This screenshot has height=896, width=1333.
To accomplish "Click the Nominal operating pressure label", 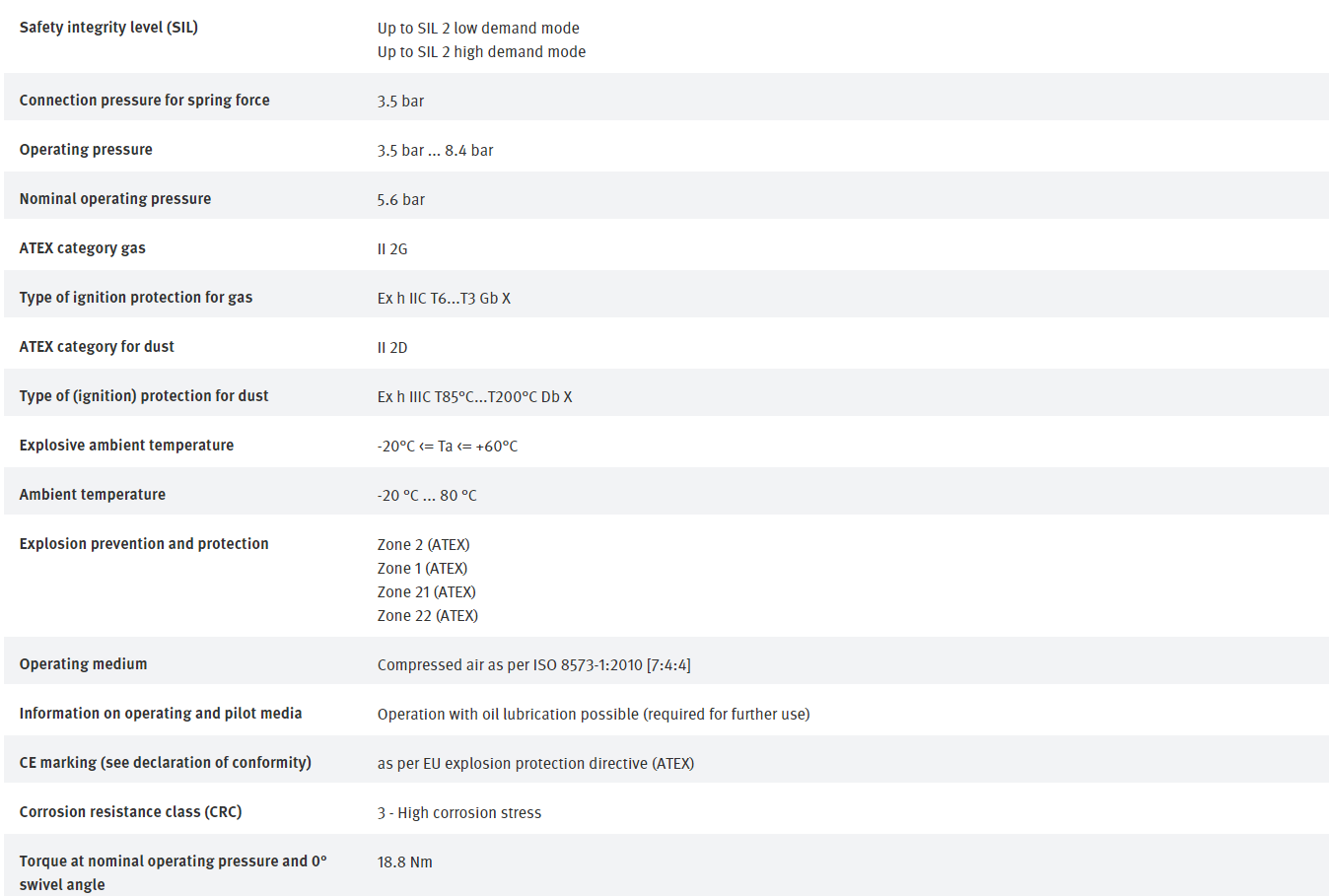I will click(x=115, y=199).
